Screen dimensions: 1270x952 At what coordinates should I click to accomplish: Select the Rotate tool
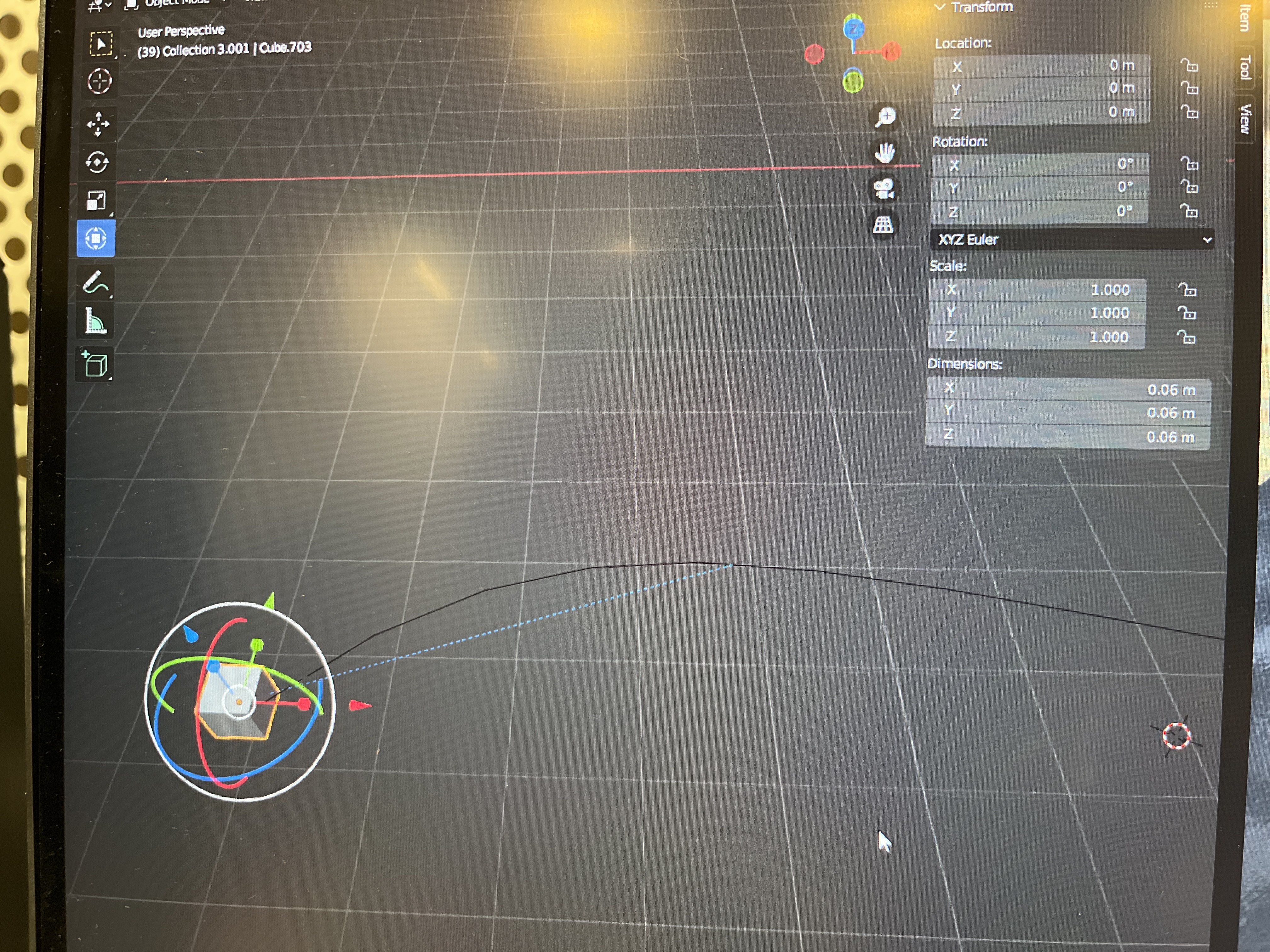click(x=97, y=162)
